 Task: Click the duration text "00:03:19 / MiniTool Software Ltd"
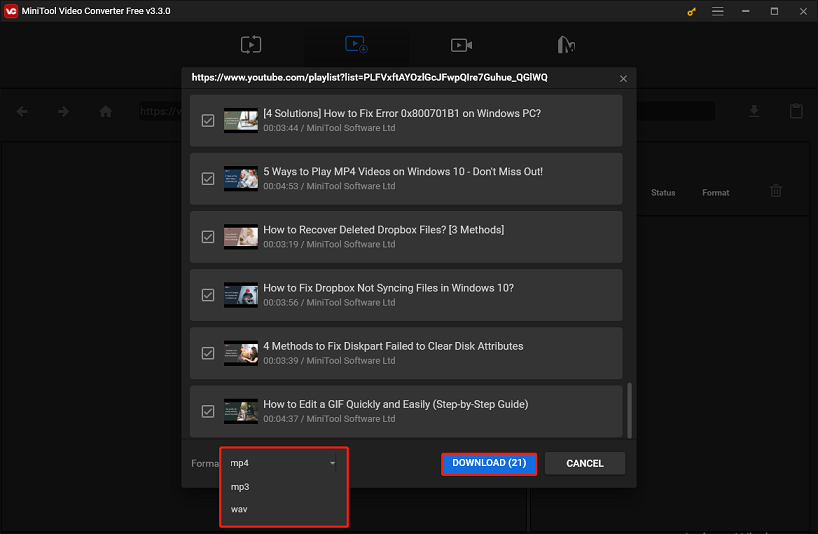(329, 245)
